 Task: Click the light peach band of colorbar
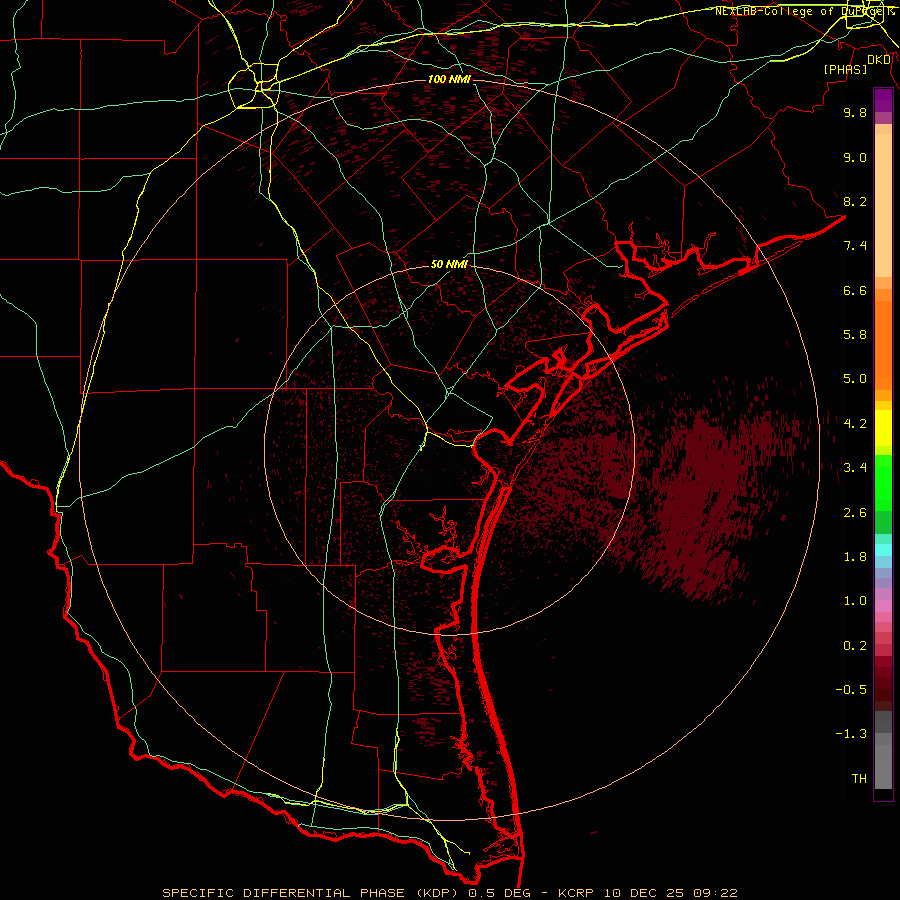click(x=883, y=206)
